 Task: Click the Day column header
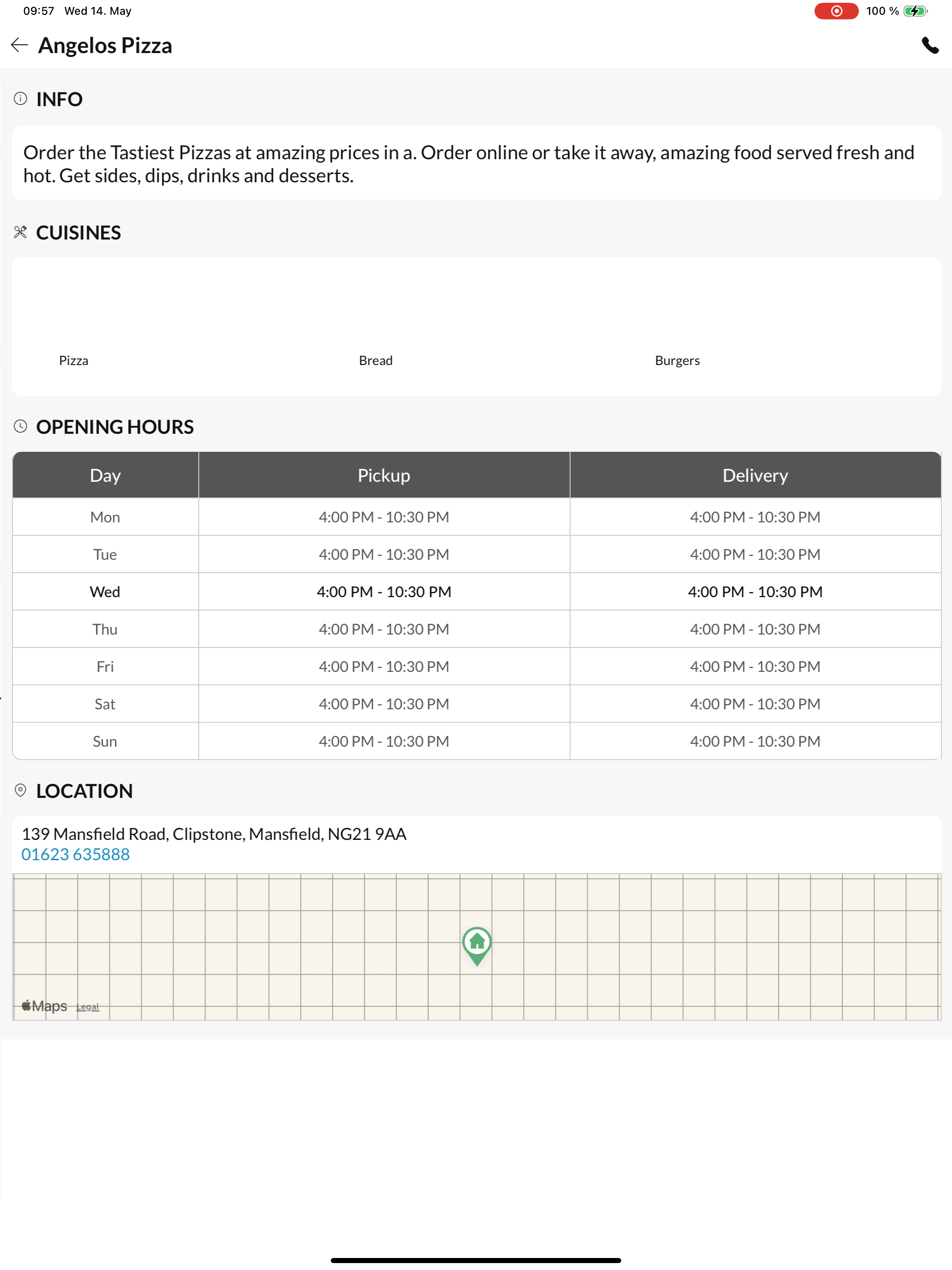coord(106,475)
